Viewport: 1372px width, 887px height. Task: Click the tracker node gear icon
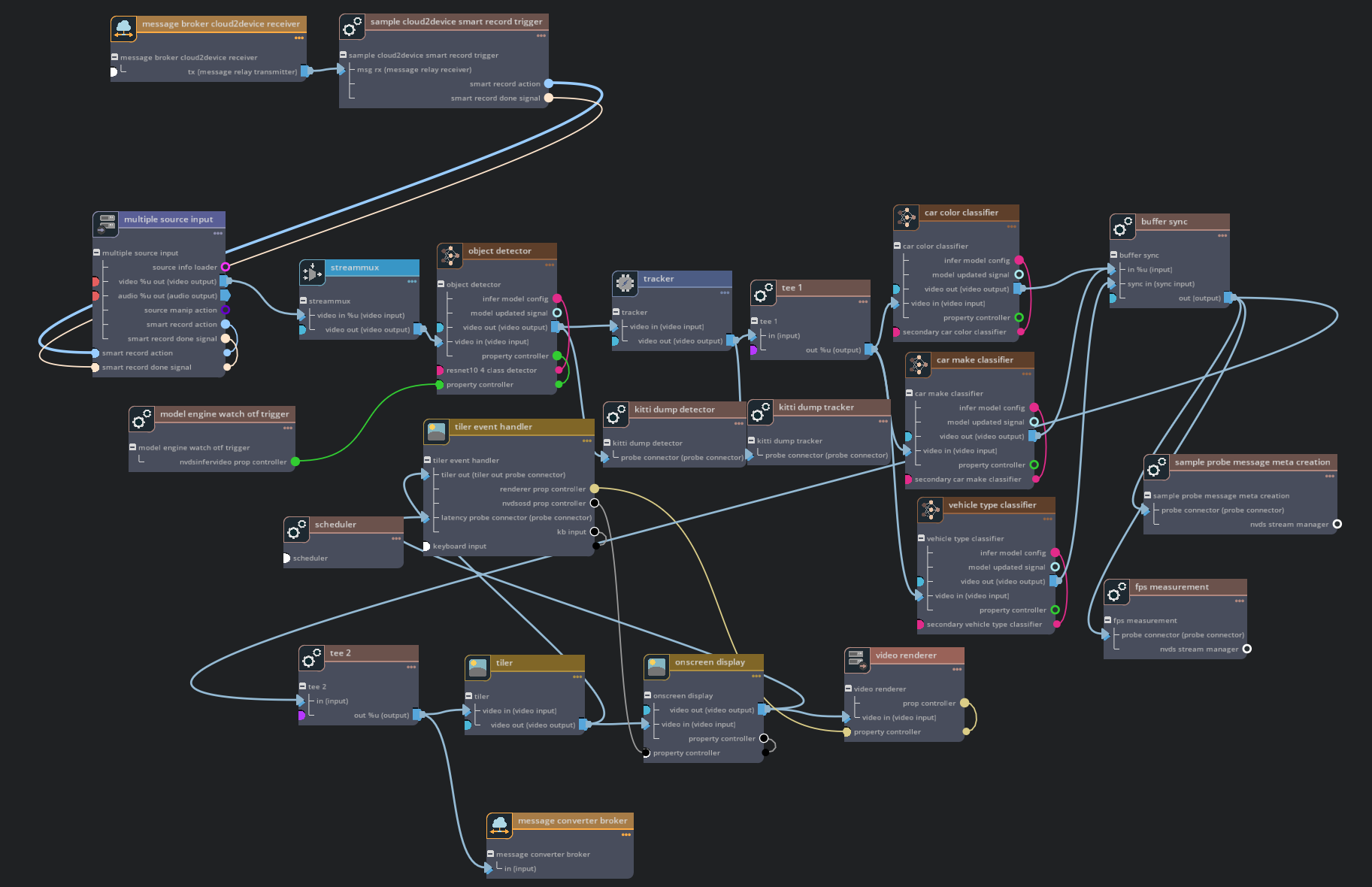click(625, 283)
